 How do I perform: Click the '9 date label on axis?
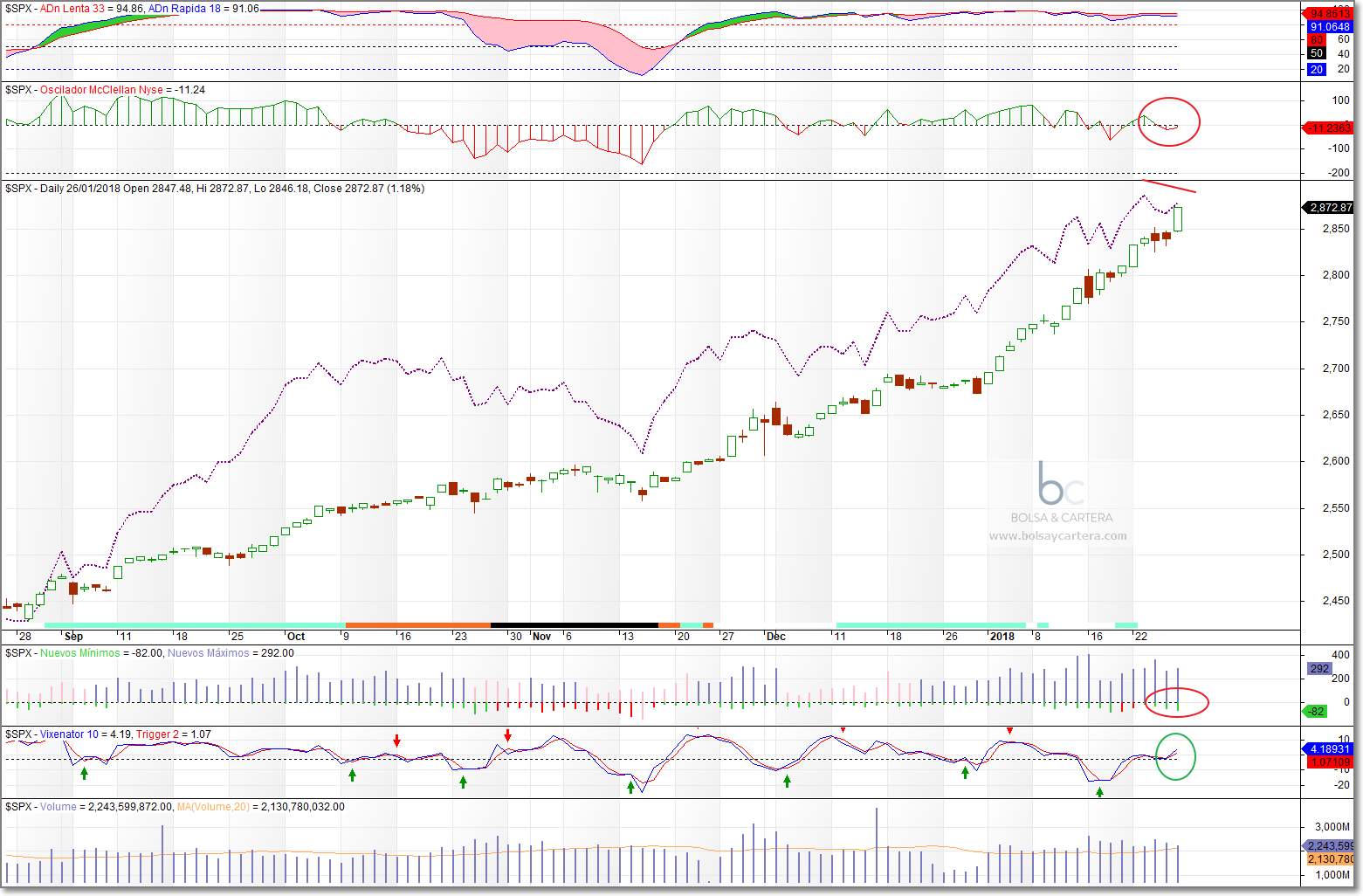346,637
